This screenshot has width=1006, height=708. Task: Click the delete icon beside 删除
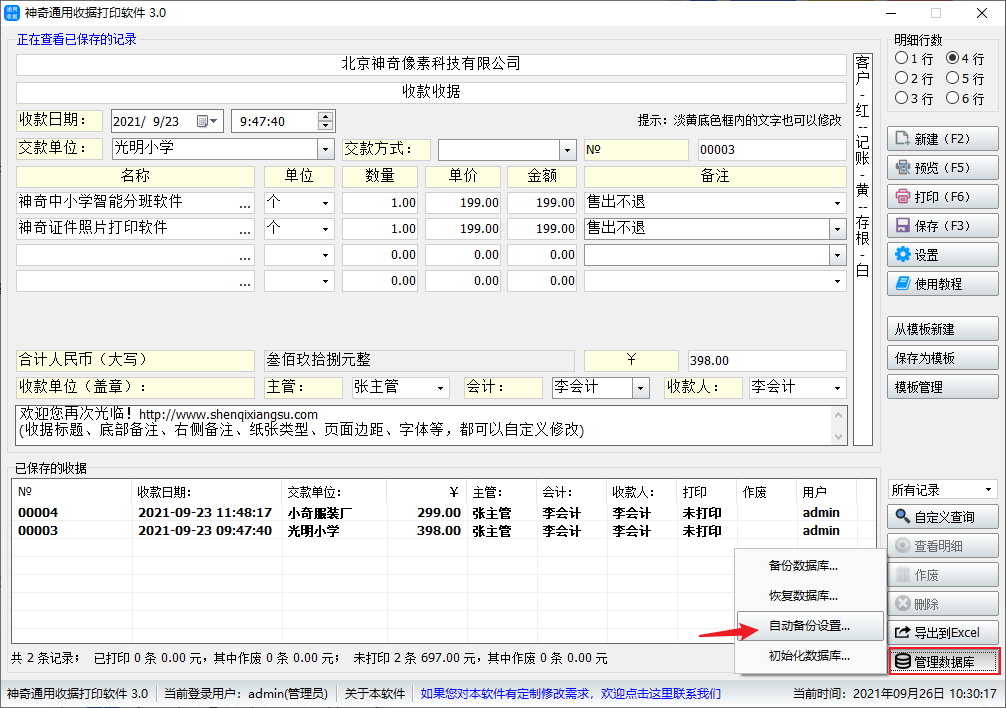coord(903,603)
